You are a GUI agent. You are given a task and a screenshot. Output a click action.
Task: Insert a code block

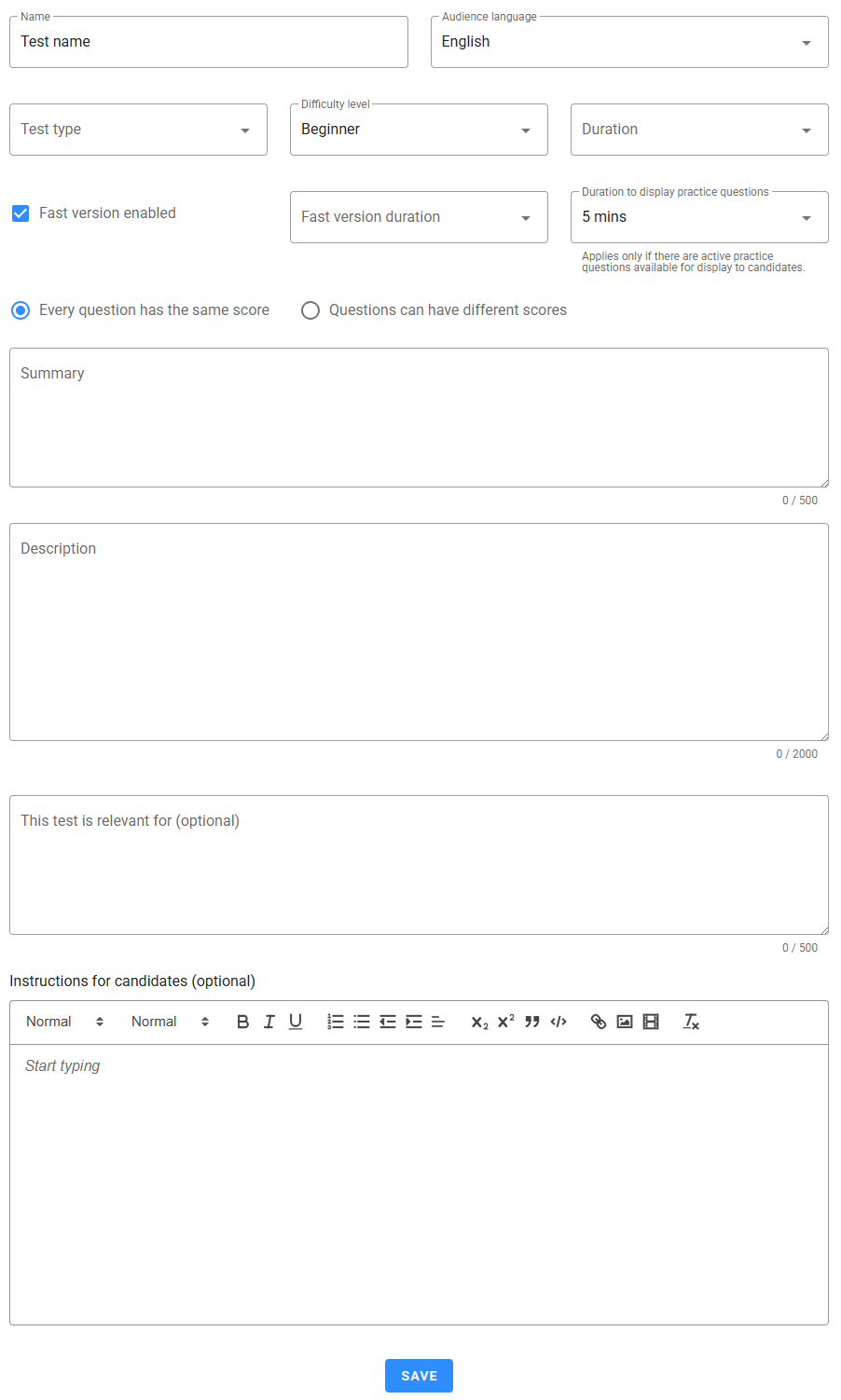tap(558, 1022)
